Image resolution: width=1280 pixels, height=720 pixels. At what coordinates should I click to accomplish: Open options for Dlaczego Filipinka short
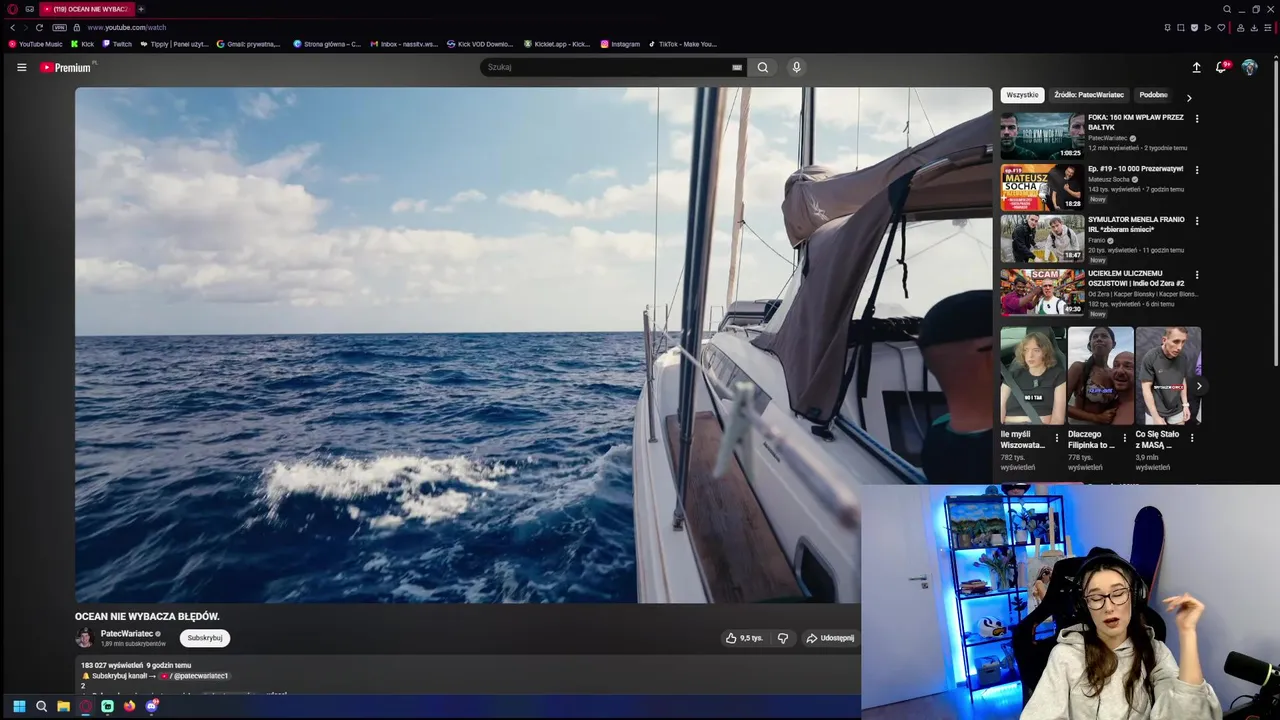(x=1124, y=438)
